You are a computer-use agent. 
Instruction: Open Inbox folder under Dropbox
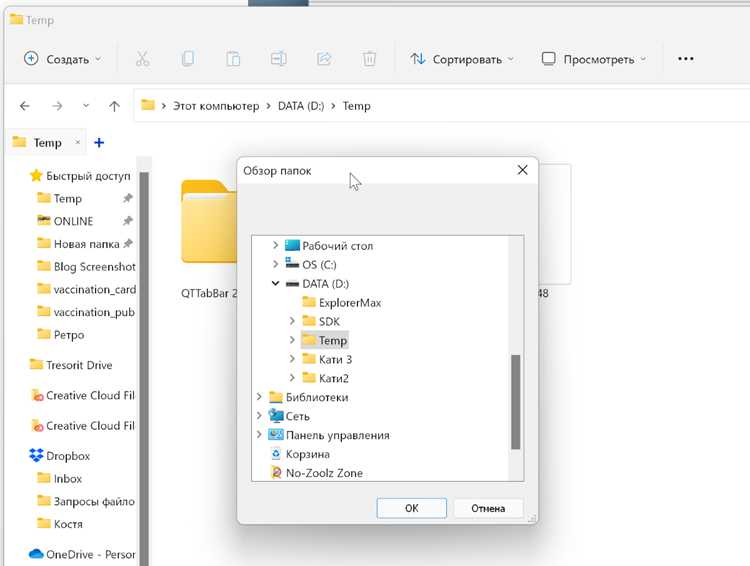pos(59,478)
